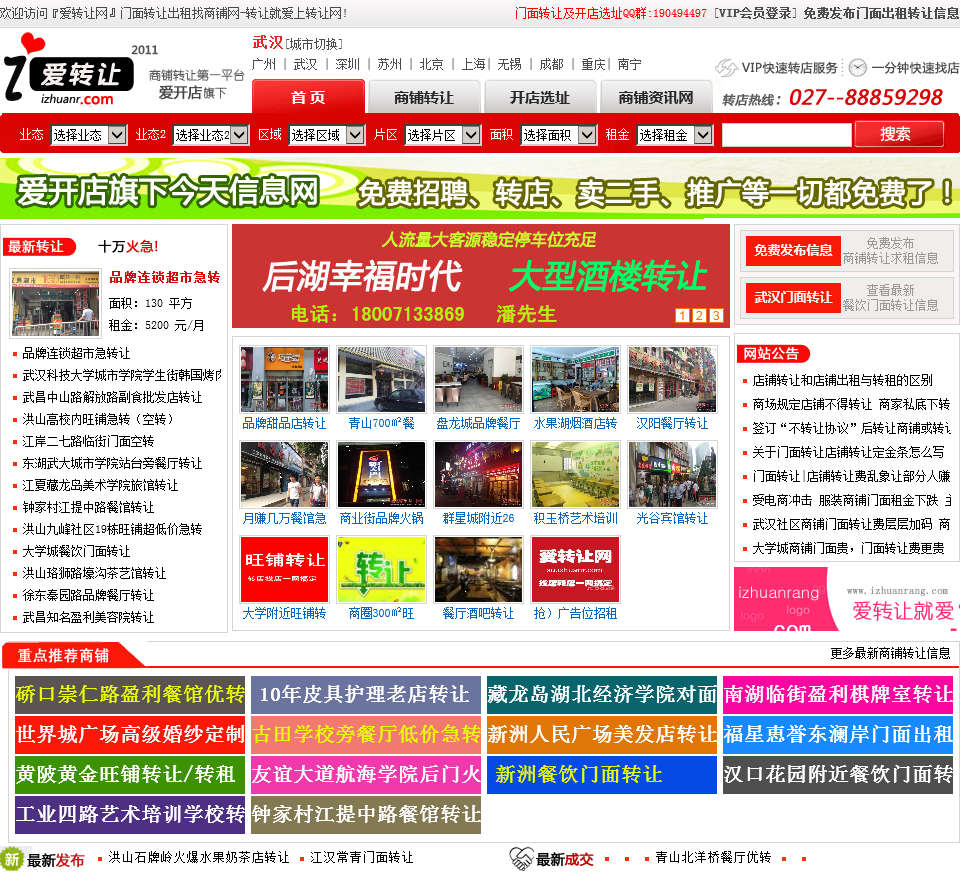
Task: Open notice 店铺转让和店铺出租与转租的区别
Action: (842, 380)
